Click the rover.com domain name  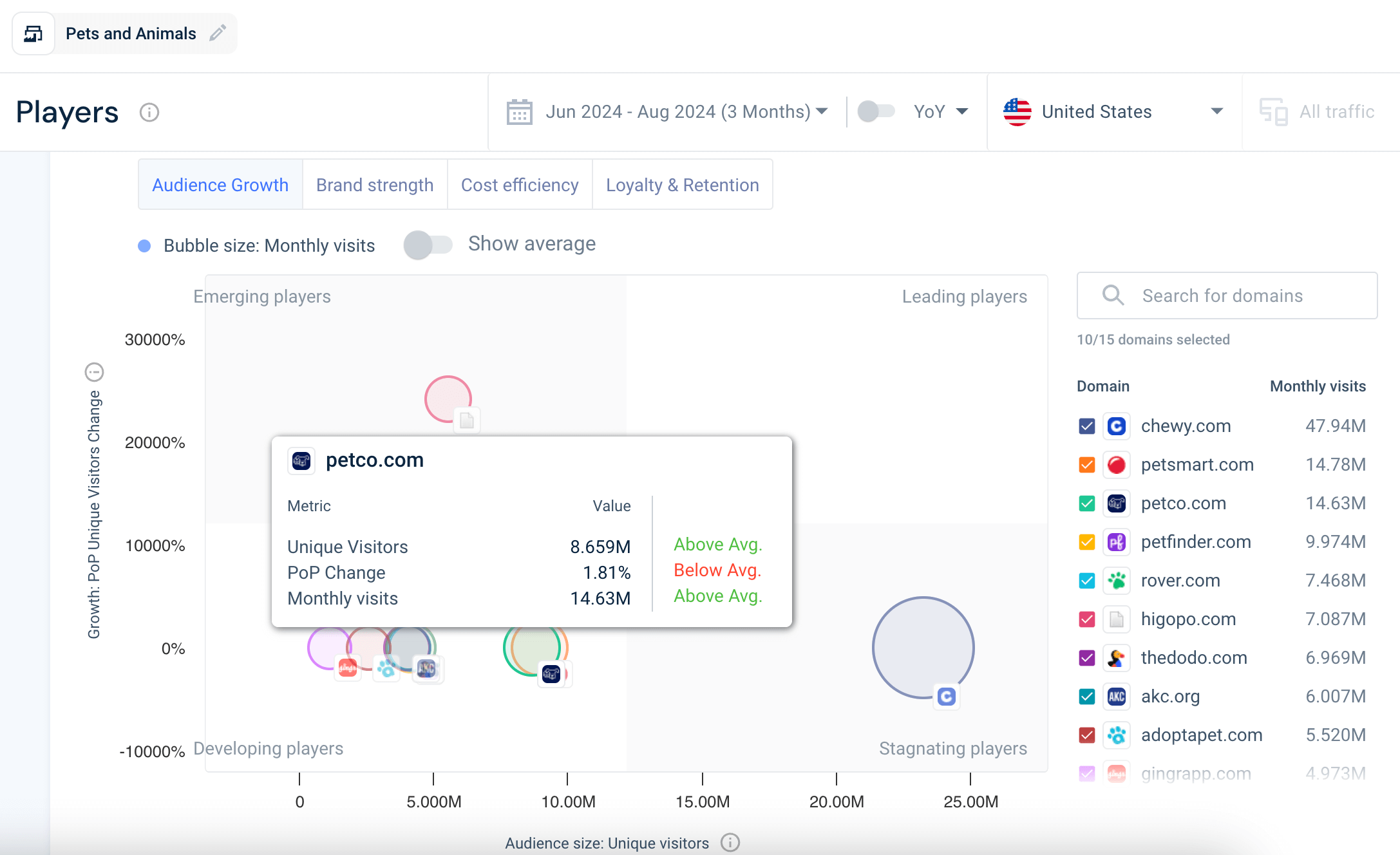click(x=1180, y=581)
